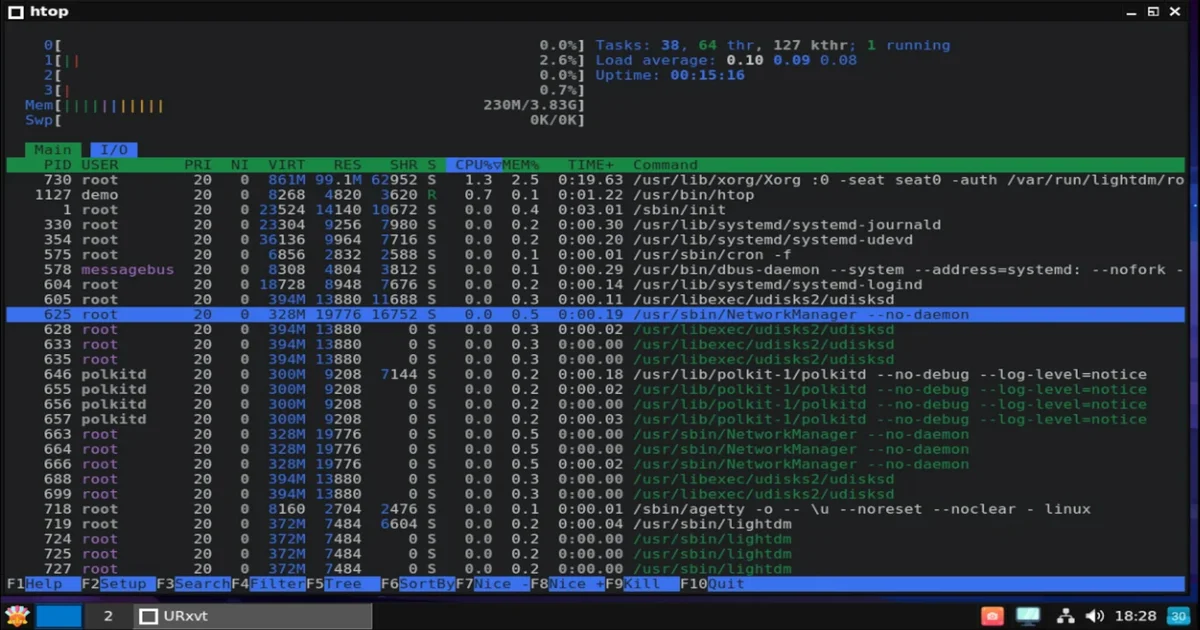The image size is (1200, 630).
Task: Open the display monitor tray icon
Action: [x=1028, y=616]
